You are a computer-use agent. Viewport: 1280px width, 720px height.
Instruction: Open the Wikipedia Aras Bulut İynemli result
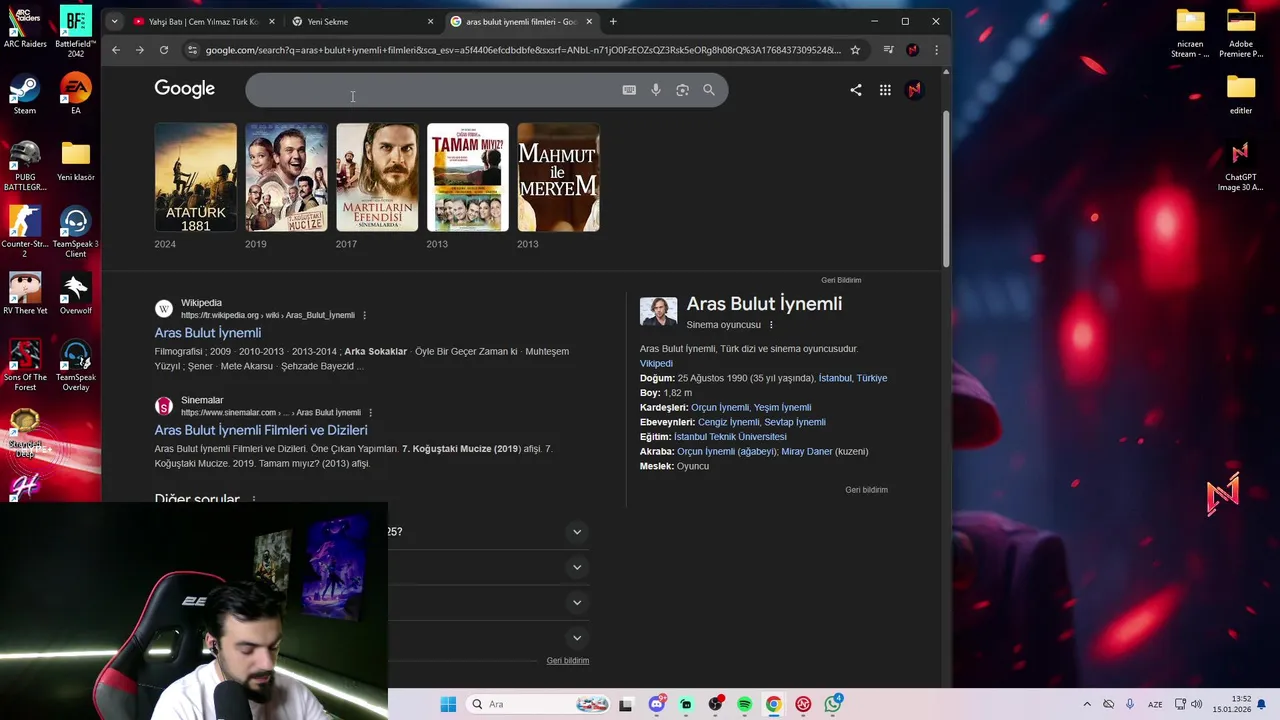208,333
